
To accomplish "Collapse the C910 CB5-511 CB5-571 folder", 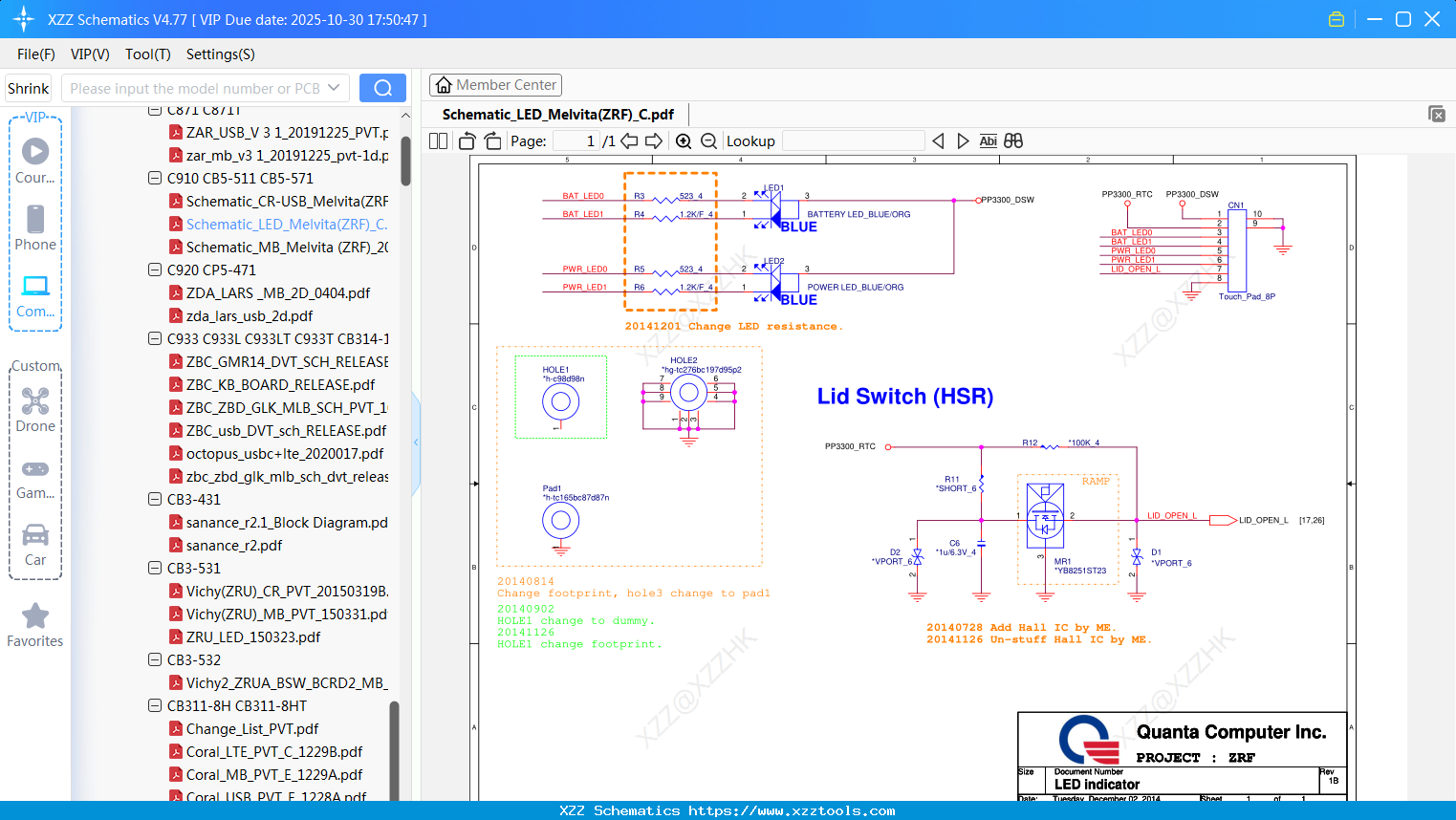I will coord(155,179).
